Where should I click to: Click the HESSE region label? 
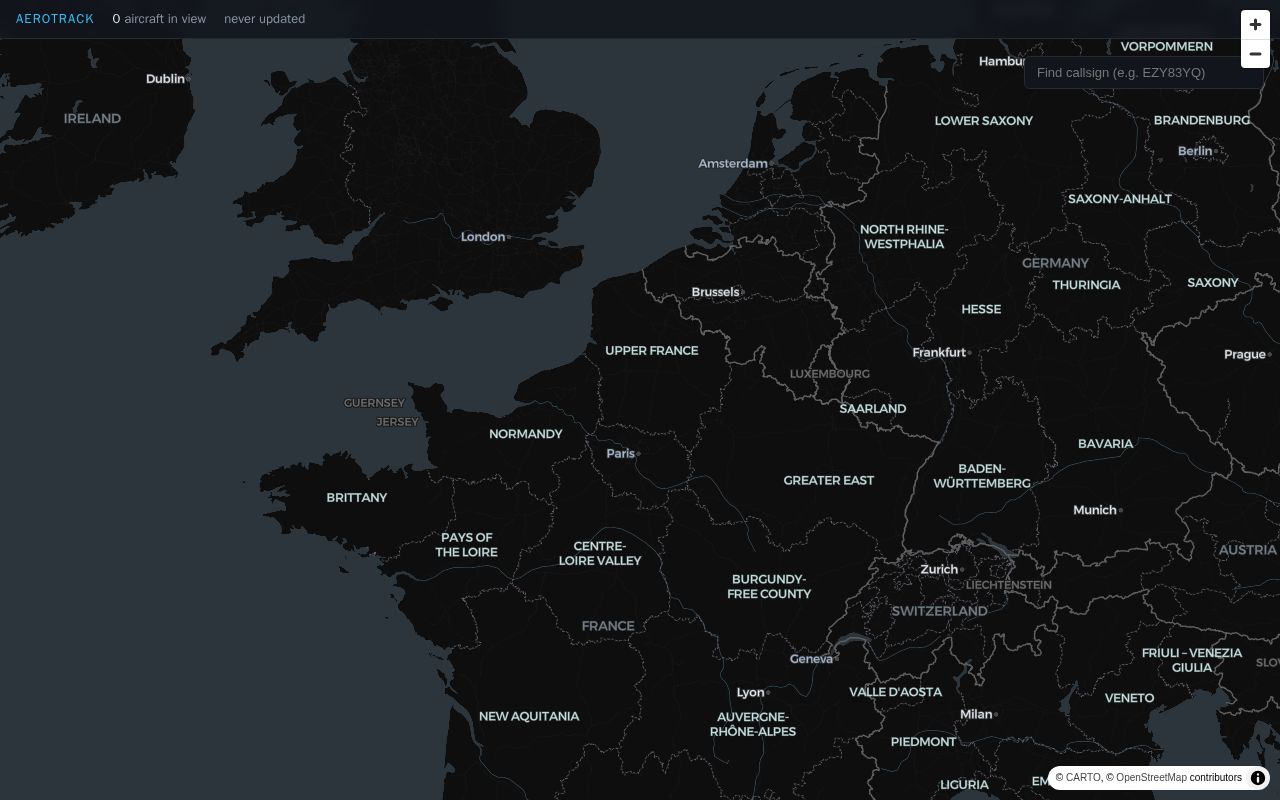pos(981,309)
